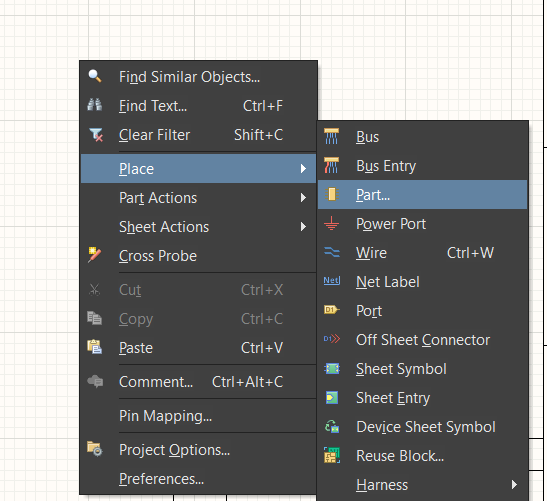Image resolution: width=547 pixels, height=501 pixels.
Task: Click the Port icon
Action: (332, 310)
